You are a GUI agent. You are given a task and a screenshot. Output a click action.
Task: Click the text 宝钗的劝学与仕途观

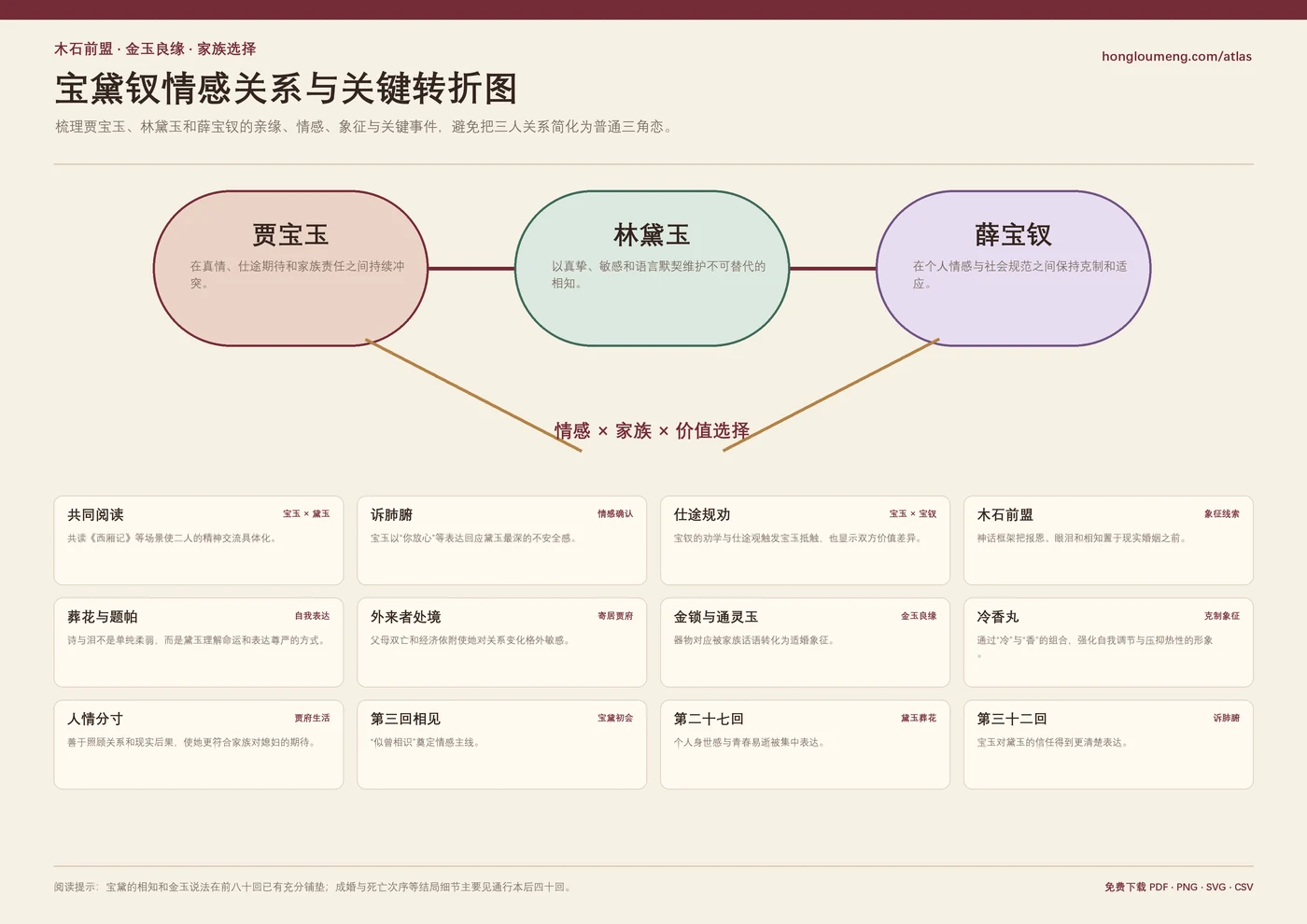point(798,539)
